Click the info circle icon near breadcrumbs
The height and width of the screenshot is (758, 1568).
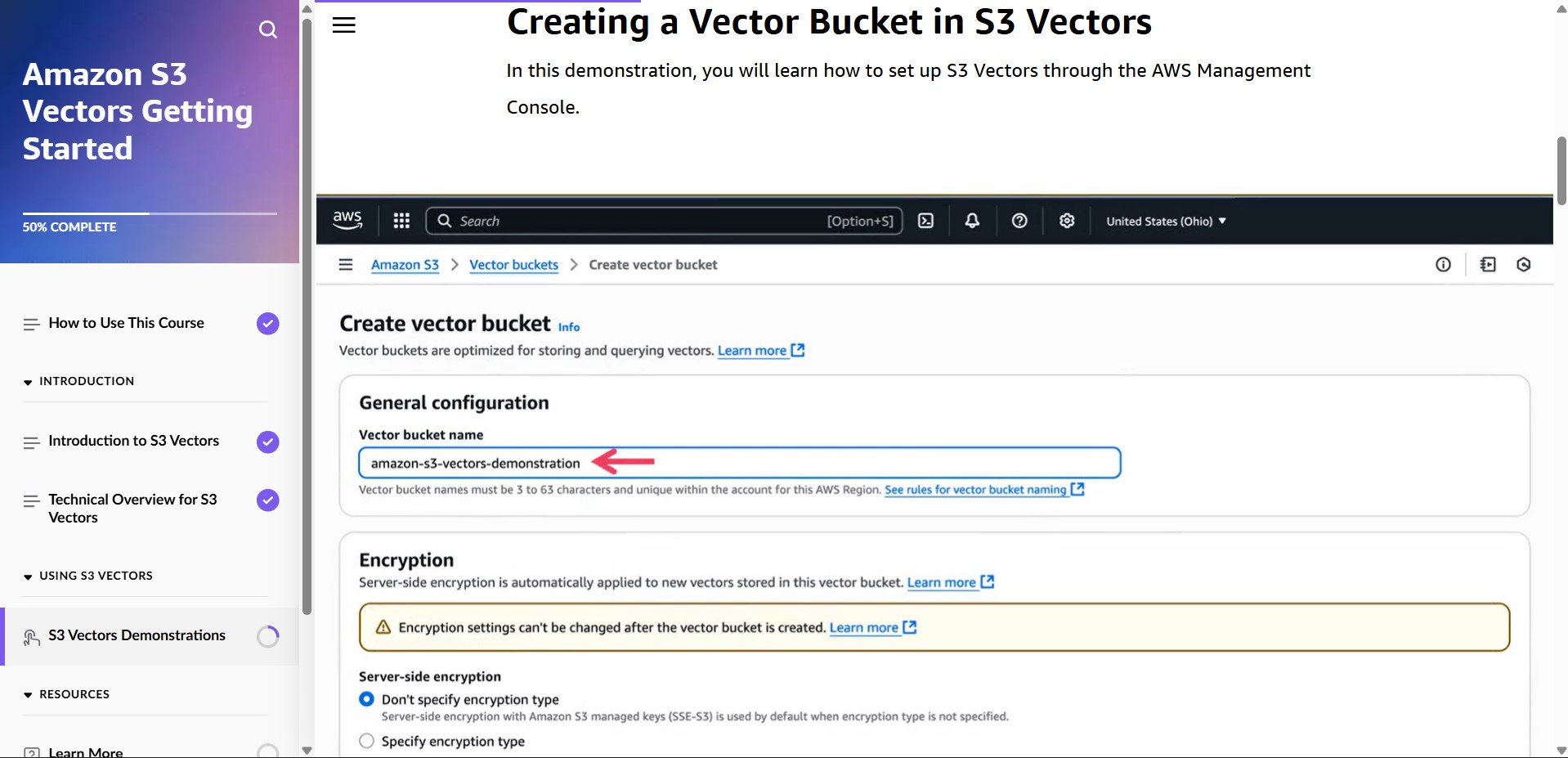click(1444, 264)
